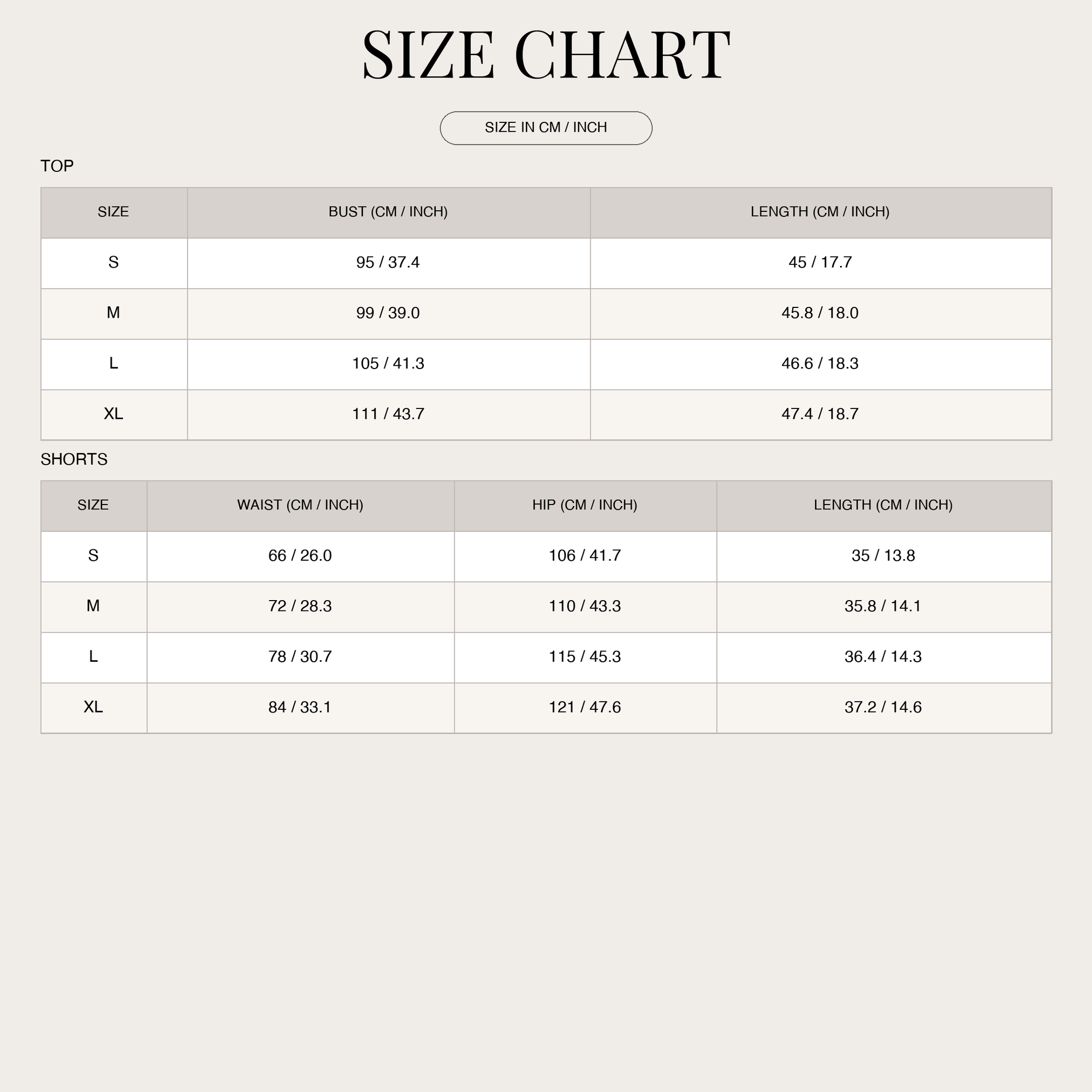Click the WAIST (CM / INCH) column header
Image resolution: width=1092 pixels, height=1092 pixels.
click(301, 506)
